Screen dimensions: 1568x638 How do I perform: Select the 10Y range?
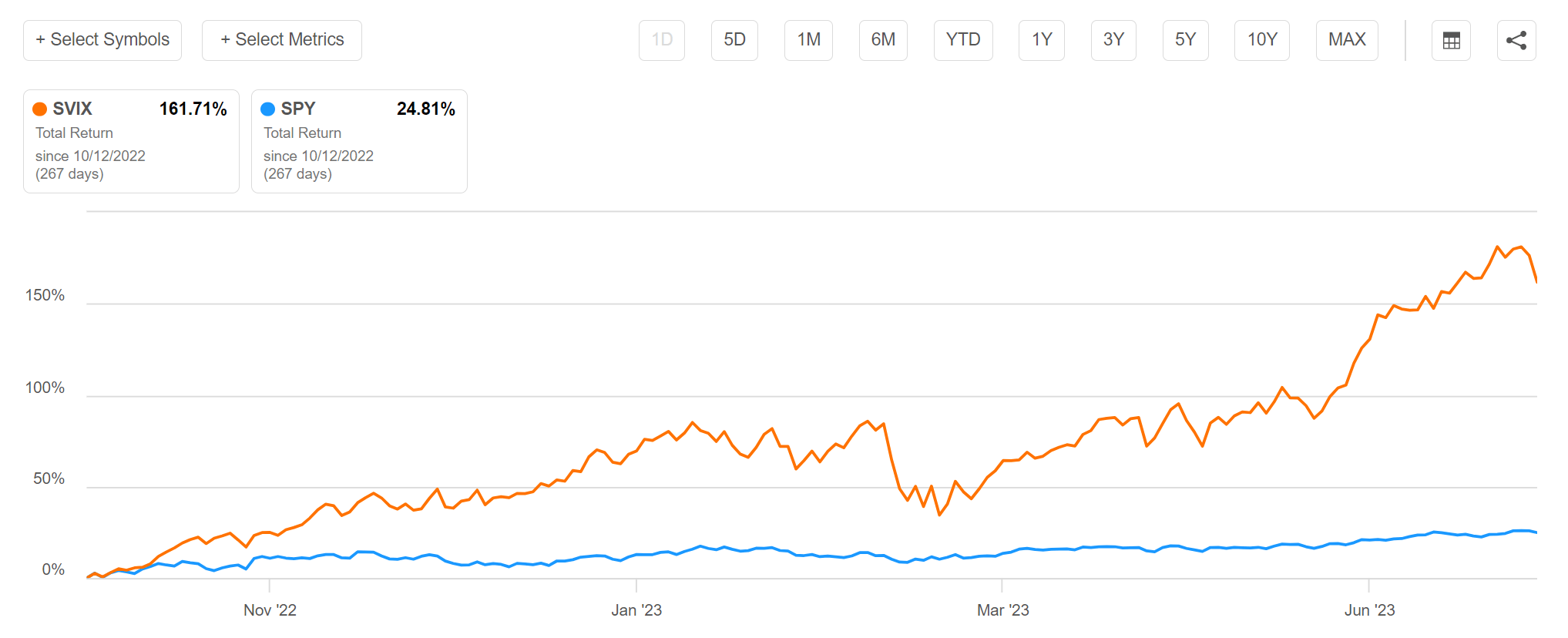(1261, 40)
